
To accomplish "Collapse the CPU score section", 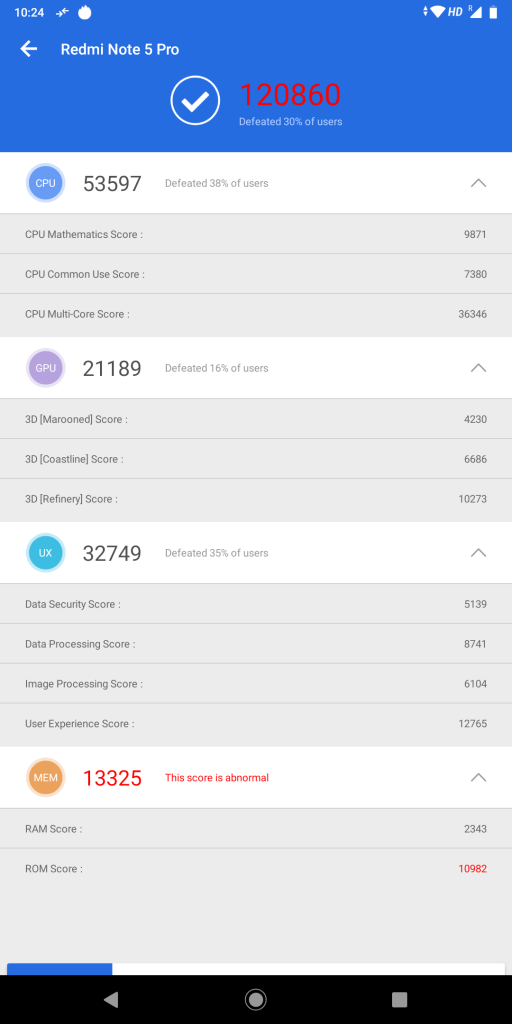I will coord(479,183).
